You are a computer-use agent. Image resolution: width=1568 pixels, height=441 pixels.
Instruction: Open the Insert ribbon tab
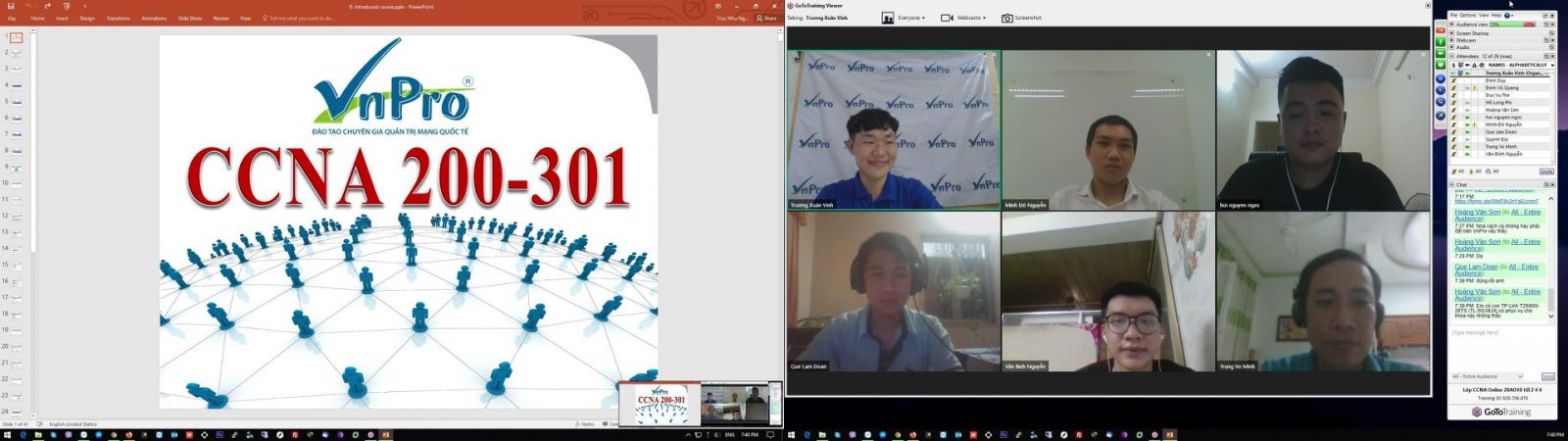(x=62, y=18)
